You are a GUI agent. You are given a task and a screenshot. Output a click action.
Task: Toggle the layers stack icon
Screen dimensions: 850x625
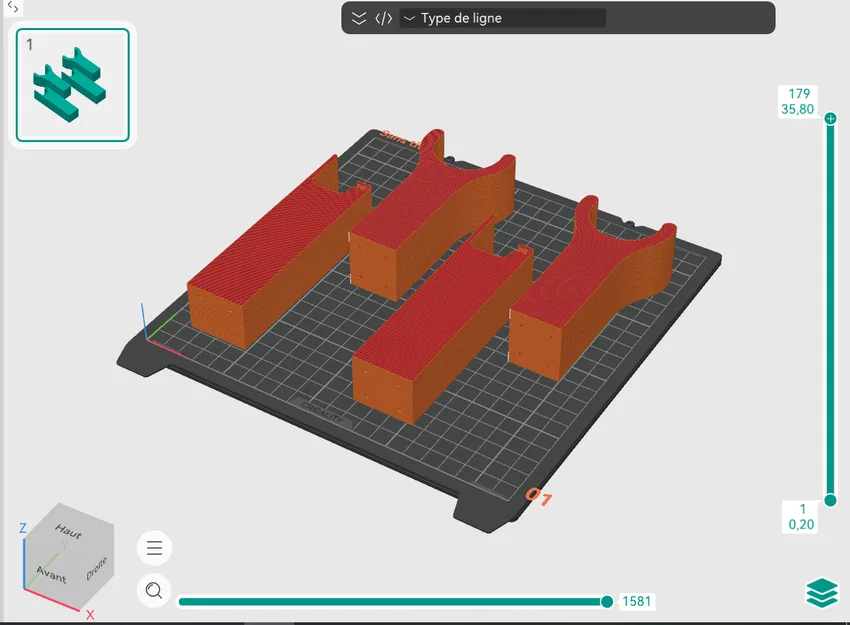[822, 592]
